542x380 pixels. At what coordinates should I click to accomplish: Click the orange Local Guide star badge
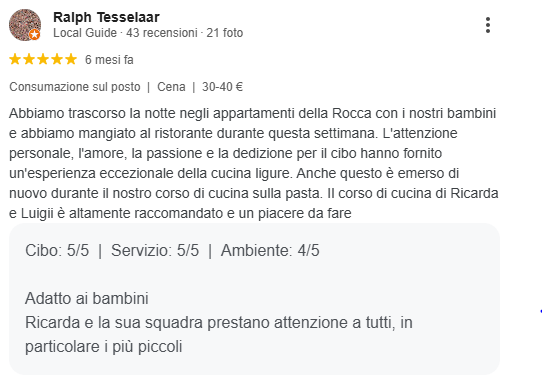pos(34,35)
